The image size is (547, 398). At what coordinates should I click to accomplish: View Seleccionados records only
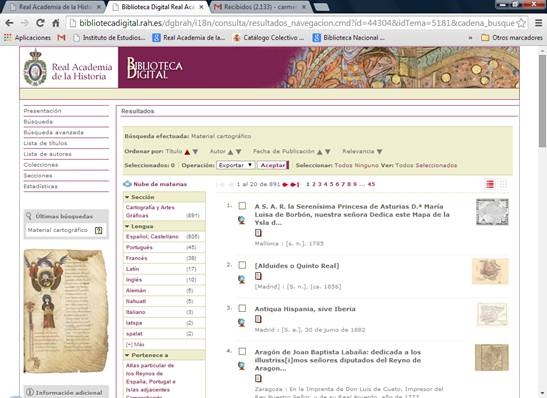point(436,165)
